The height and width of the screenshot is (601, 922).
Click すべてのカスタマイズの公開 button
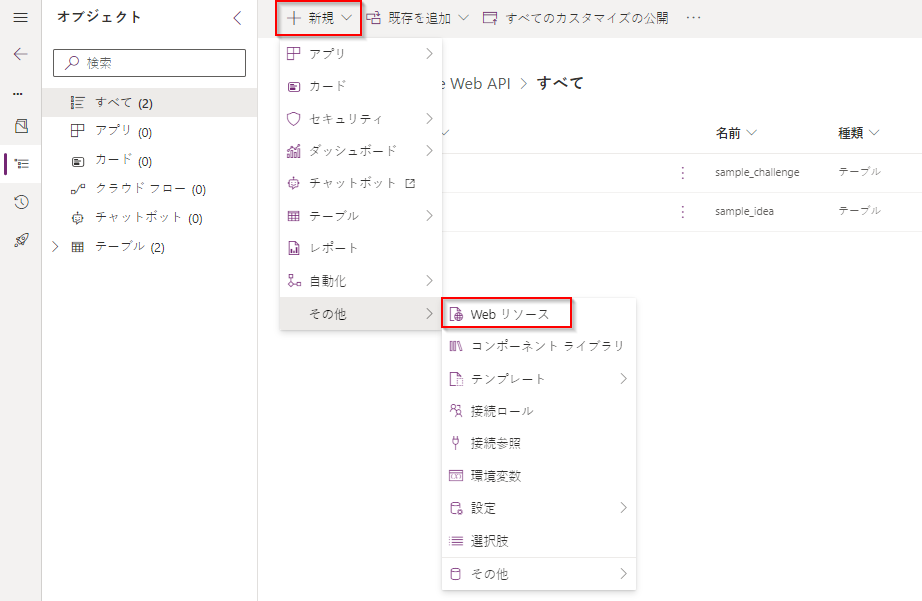(575, 18)
